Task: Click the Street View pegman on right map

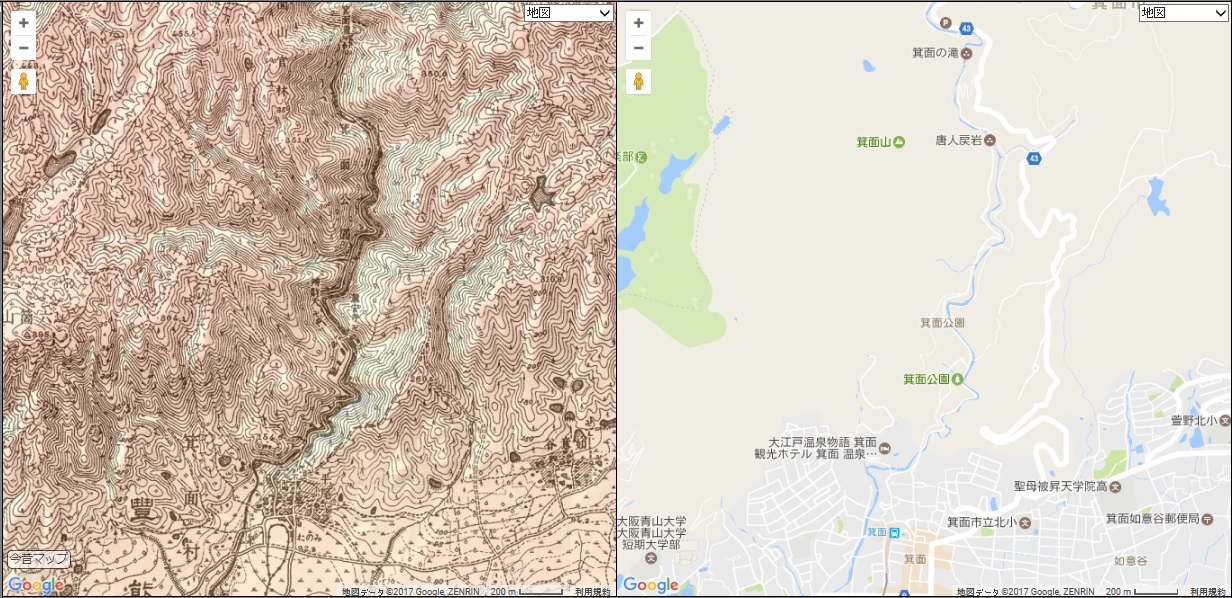Action: [x=638, y=81]
